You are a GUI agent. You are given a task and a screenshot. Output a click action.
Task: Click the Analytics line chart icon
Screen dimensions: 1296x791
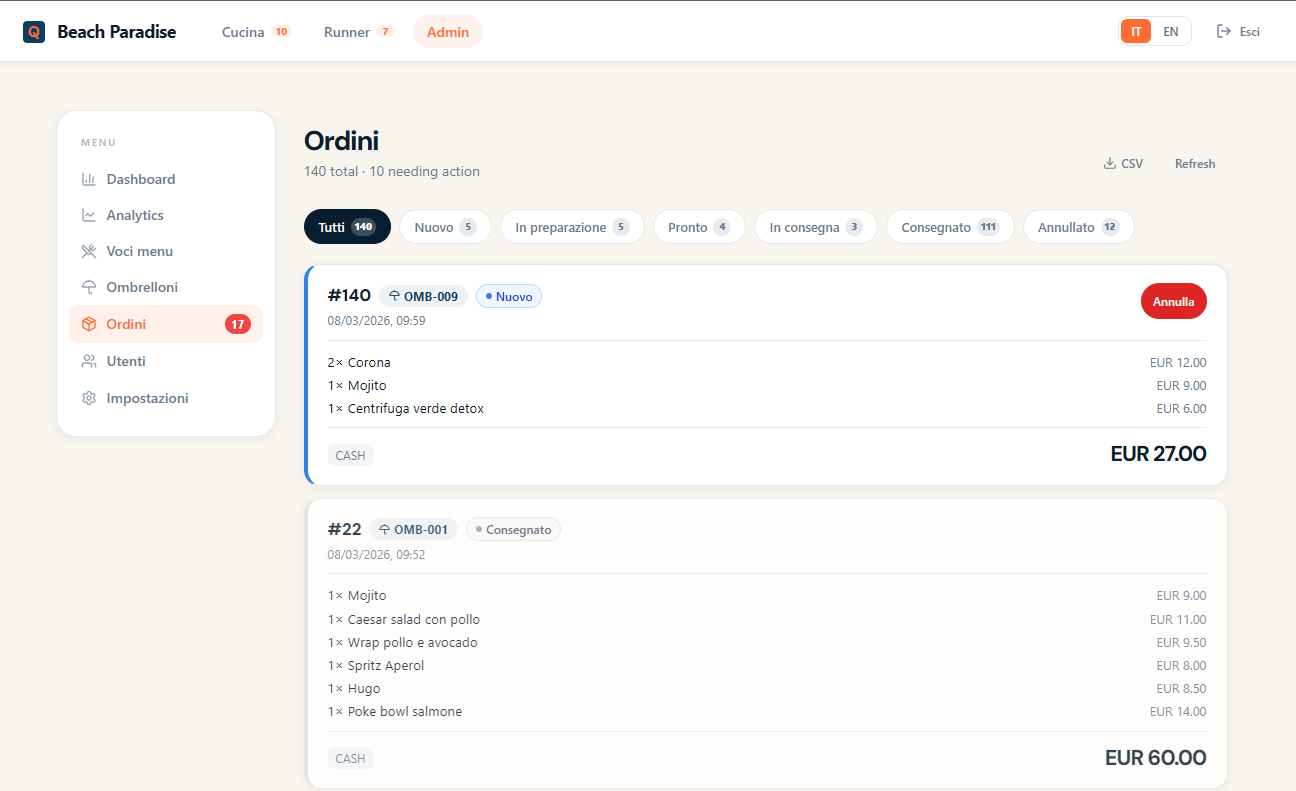tap(89, 215)
